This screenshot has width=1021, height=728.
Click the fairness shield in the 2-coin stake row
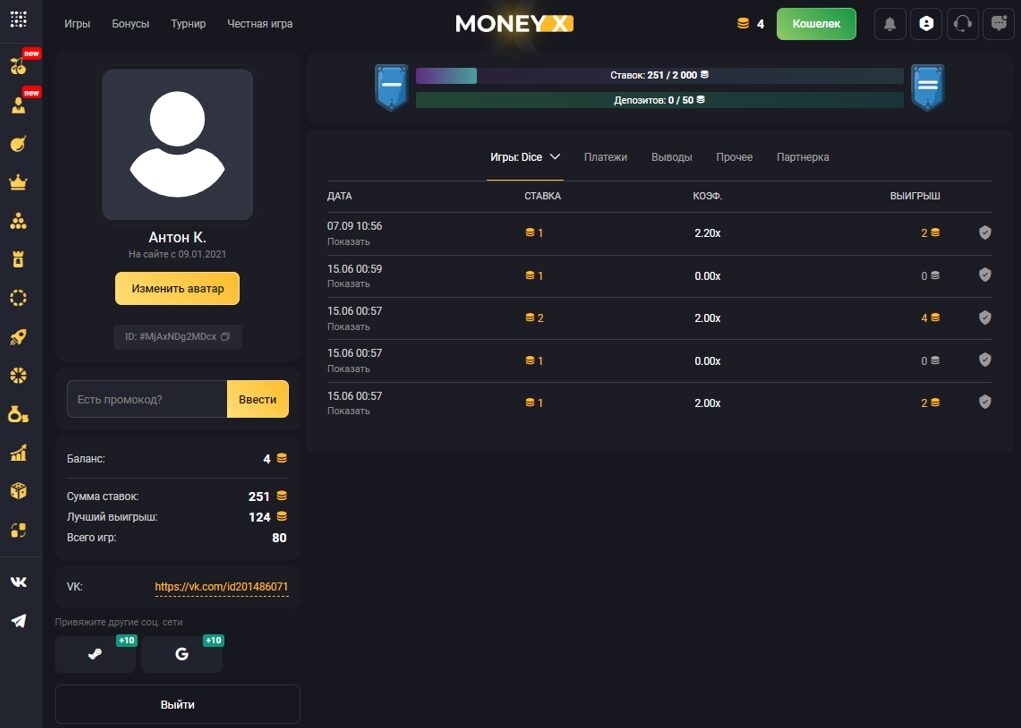985,317
